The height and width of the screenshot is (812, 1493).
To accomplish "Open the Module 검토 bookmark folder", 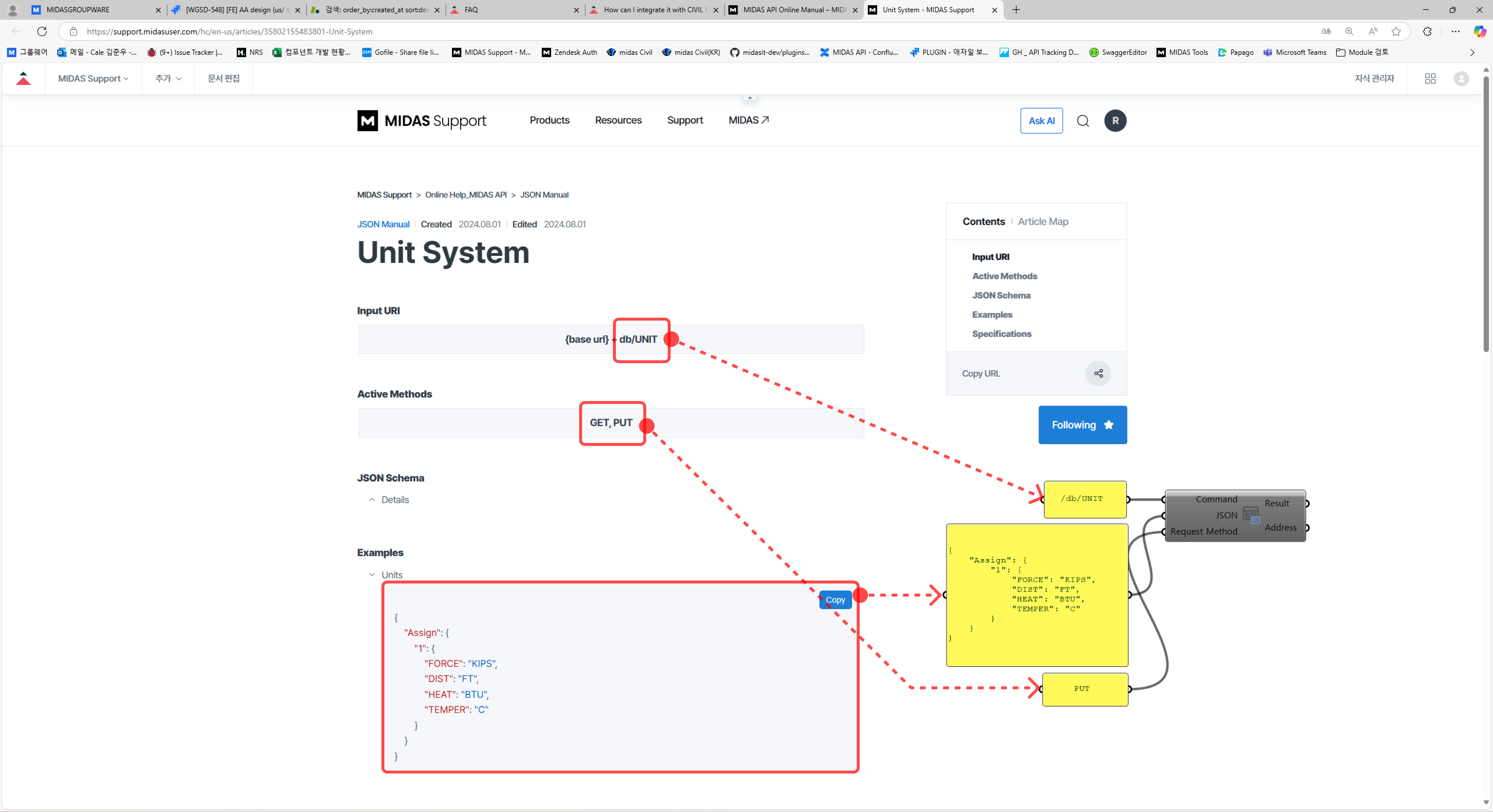I will 1362,52.
